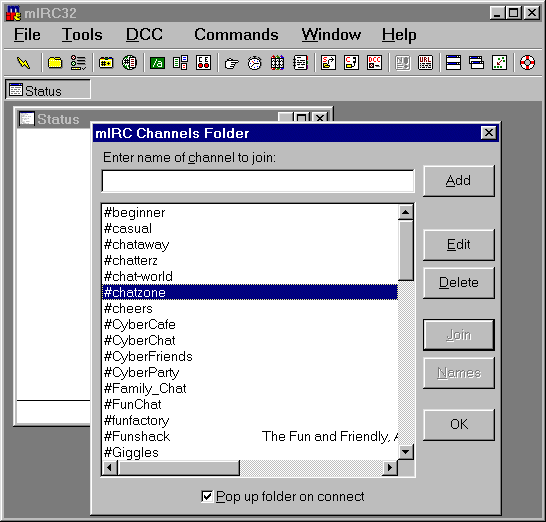The image size is (546, 522).
Task: Close the mIRC Channels Folder dialog
Action: point(489,133)
